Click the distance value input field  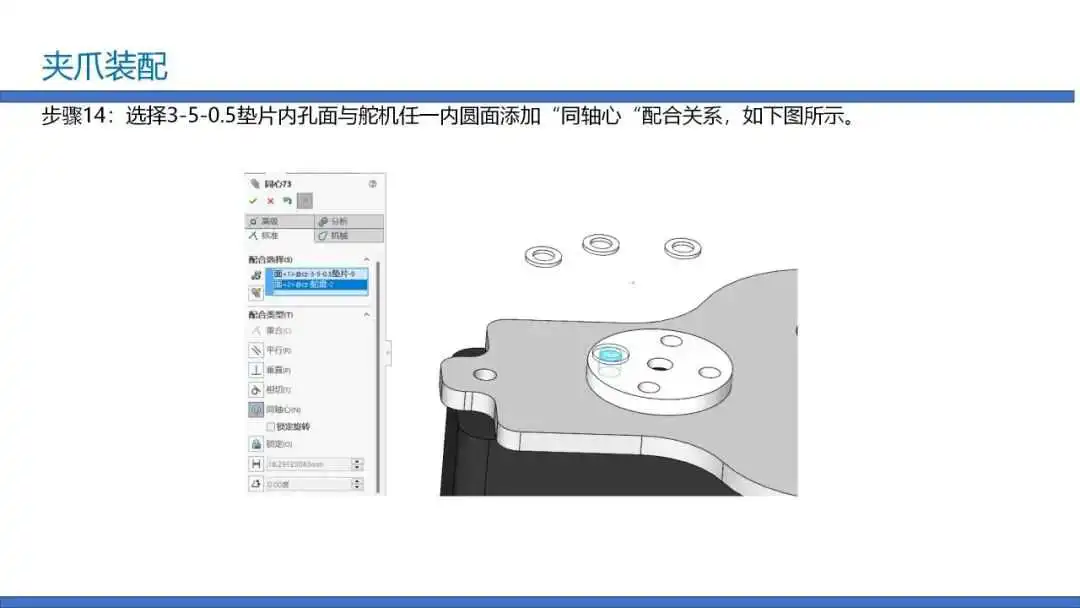click(308, 465)
